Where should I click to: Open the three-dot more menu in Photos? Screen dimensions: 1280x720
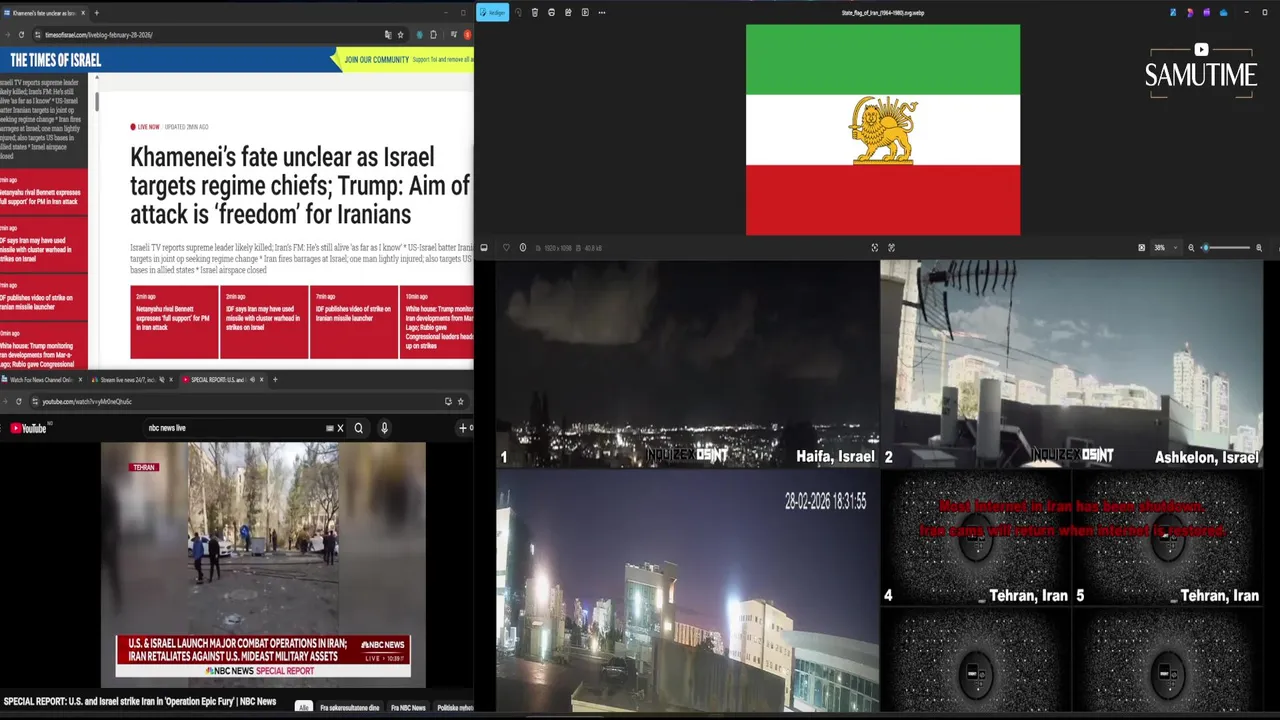[602, 12]
